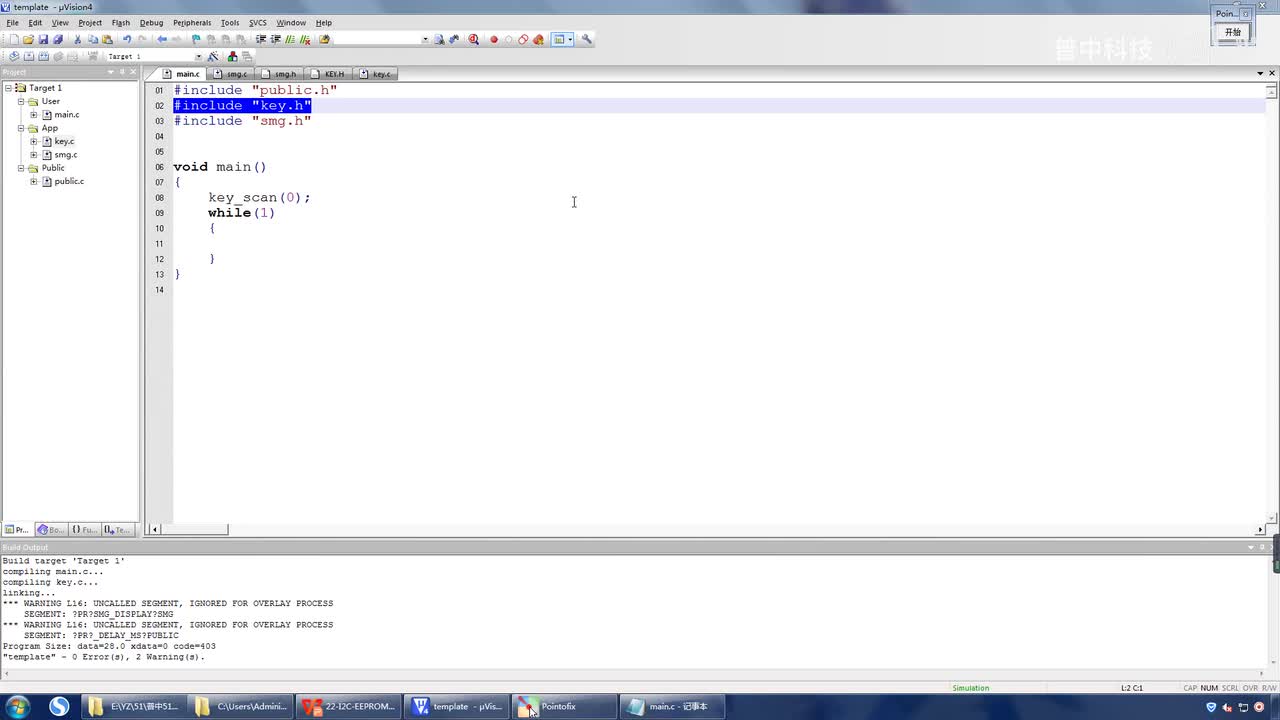This screenshot has height=720, width=1280.
Task: Toggle a bookmark on the current line
Action: (x=196, y=40)
